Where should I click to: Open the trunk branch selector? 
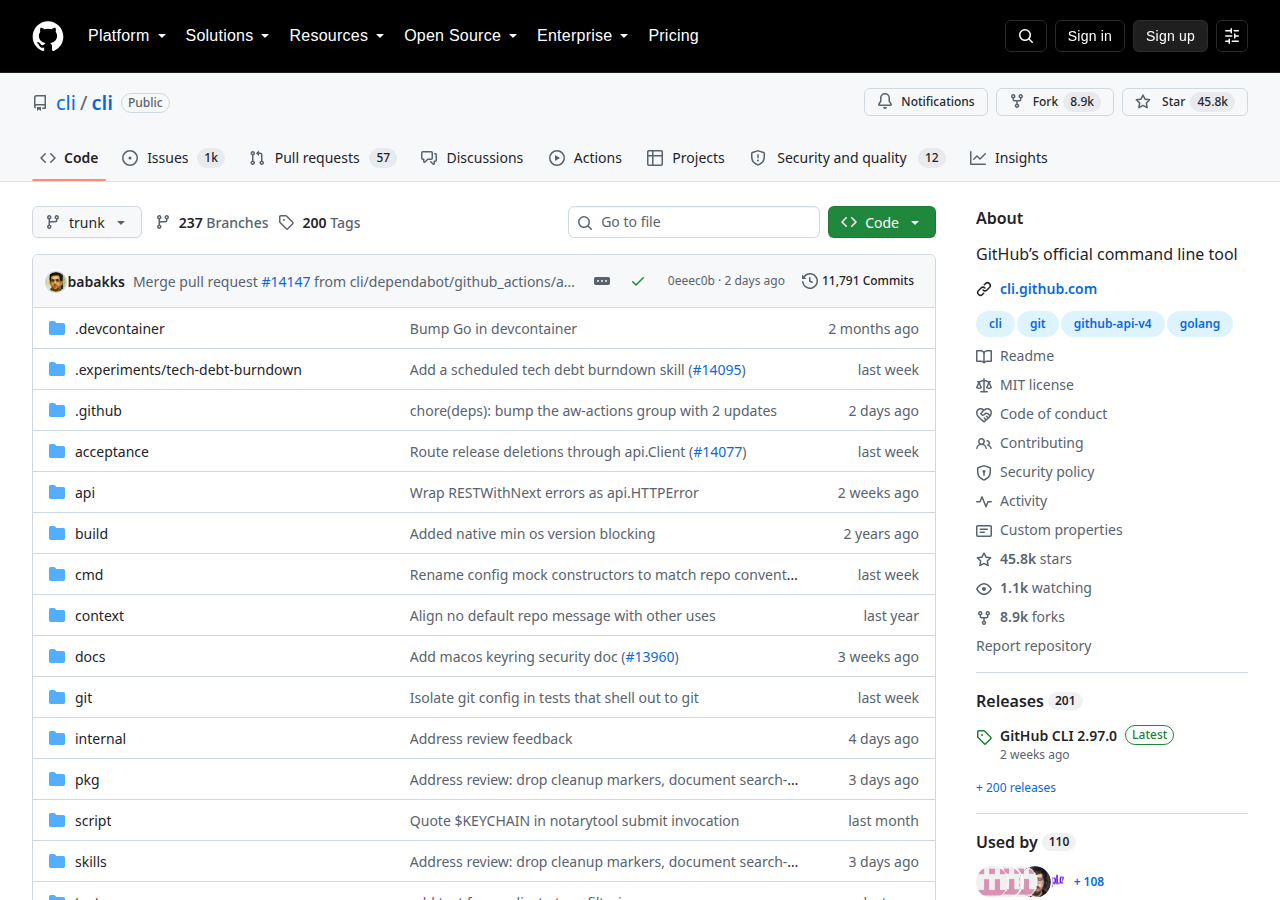point(87,222)
